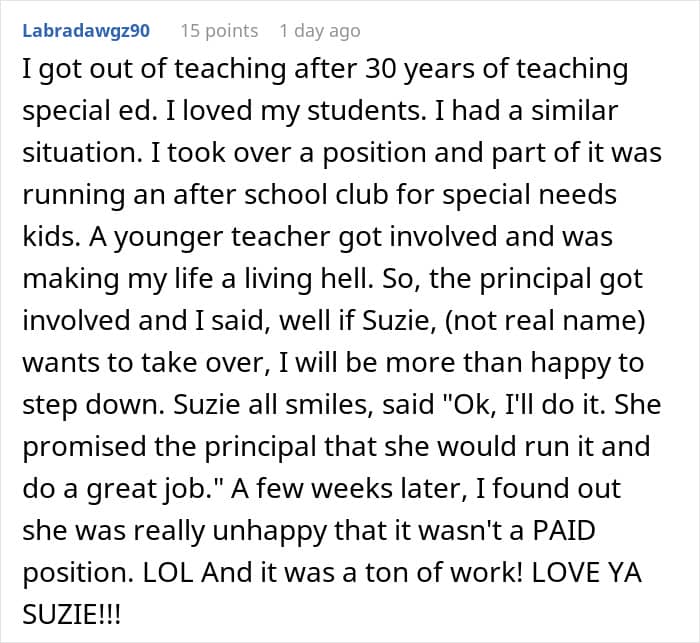The image size is (700, 643).
Task: Click the phrase 'similar' ending the second line
Action: pyautogui.click(x=574, y=111)
